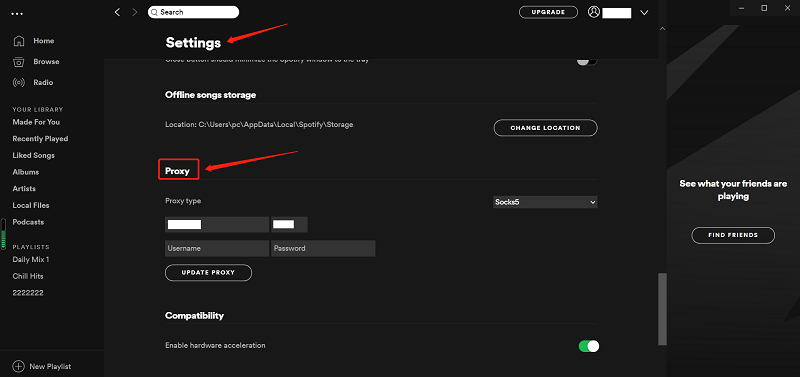Screen dimensions: 800x377
Task: Open Browse in the sidebar
Action: point(46,62)
